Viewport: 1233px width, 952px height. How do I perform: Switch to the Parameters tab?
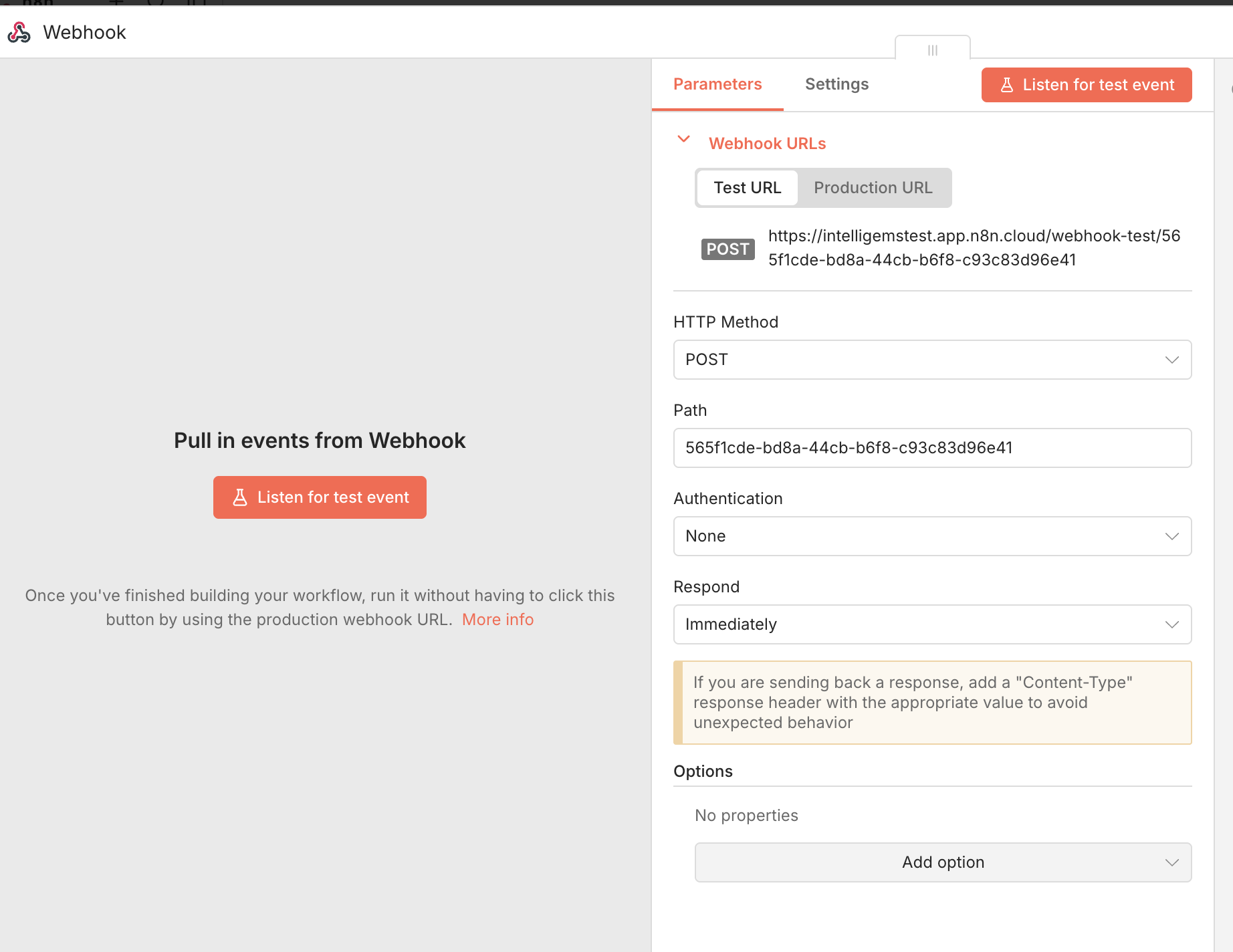click(717, 84)
